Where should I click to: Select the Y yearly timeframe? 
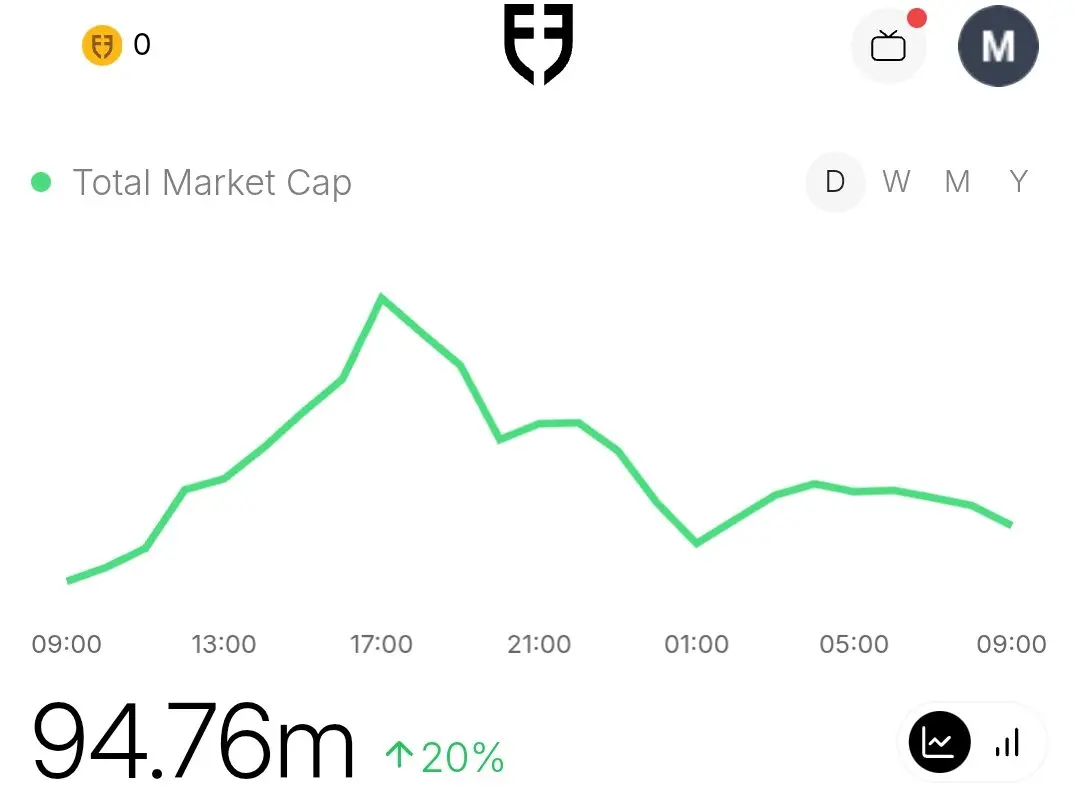[1019, 182]
